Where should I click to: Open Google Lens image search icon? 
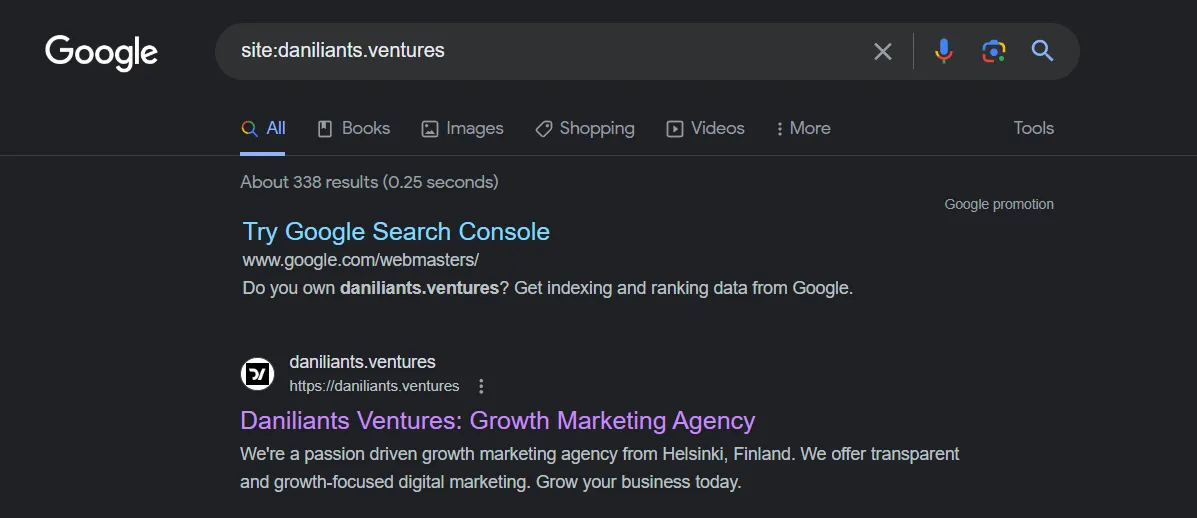click(x=993, y=51)
